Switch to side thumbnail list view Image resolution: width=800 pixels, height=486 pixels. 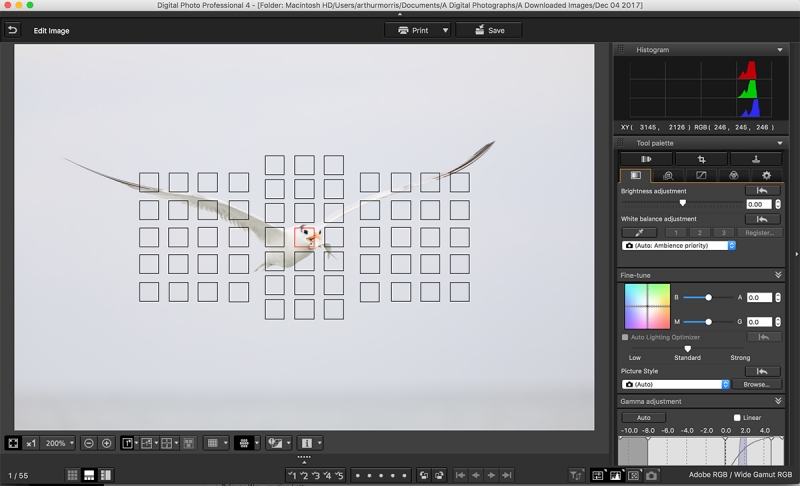pyautogui.click(x=106, y=475)
